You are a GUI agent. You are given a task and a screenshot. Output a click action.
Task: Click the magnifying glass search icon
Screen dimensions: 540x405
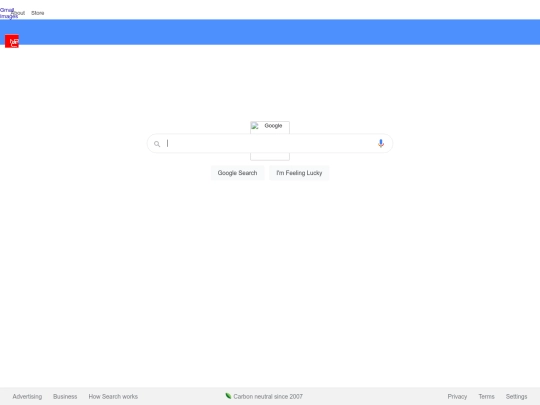(157, 144)
